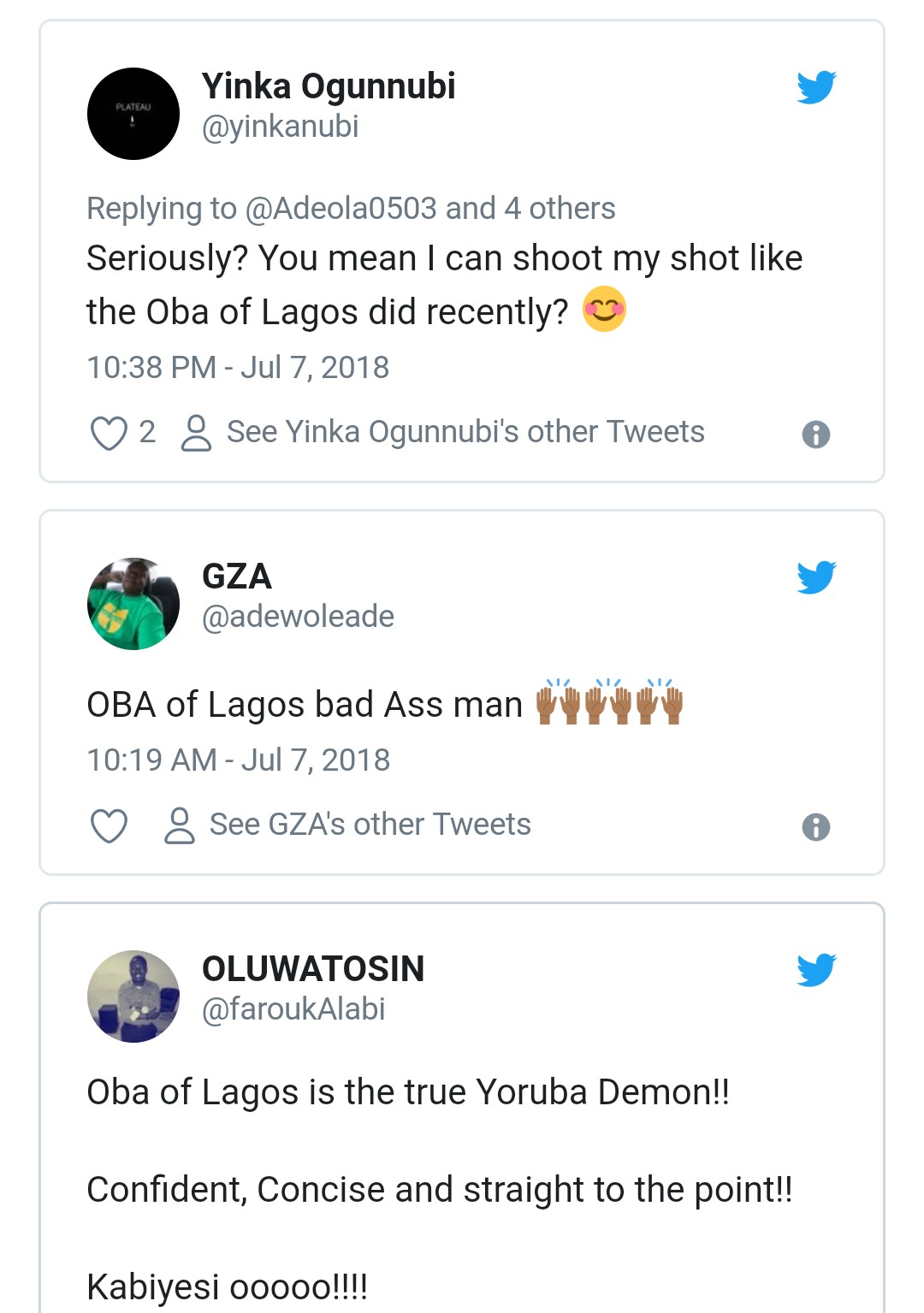Visit the @yinkanubi handle
This screenshot has height=1313, width=924.
point(281,127)
